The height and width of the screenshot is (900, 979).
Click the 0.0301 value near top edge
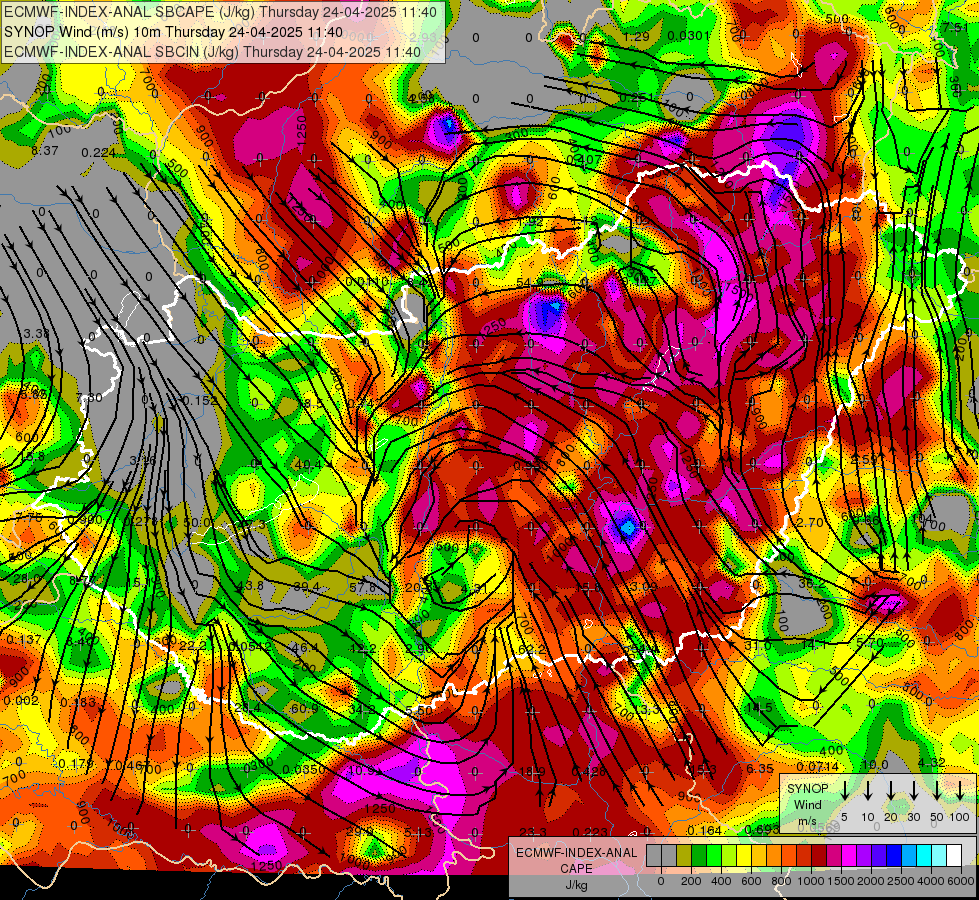pyautogui.click(x=689, y=36)
